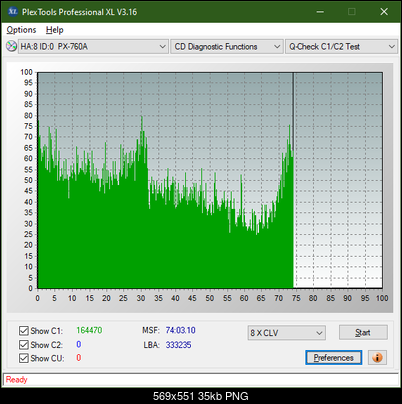Toggle the Show CU checkbox

[x=23, y=358]
